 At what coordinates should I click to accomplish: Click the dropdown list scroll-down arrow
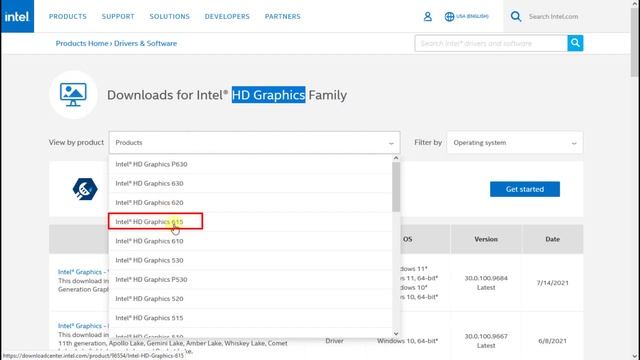click(x=396, y=333)
